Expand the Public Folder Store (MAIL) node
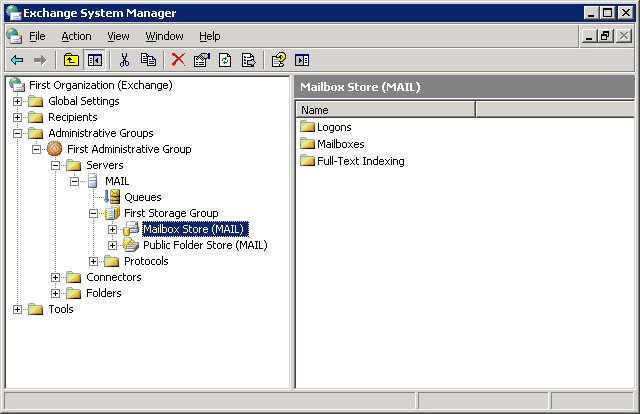Viewport: 640px width, 414px height. [x=113, y=245]
